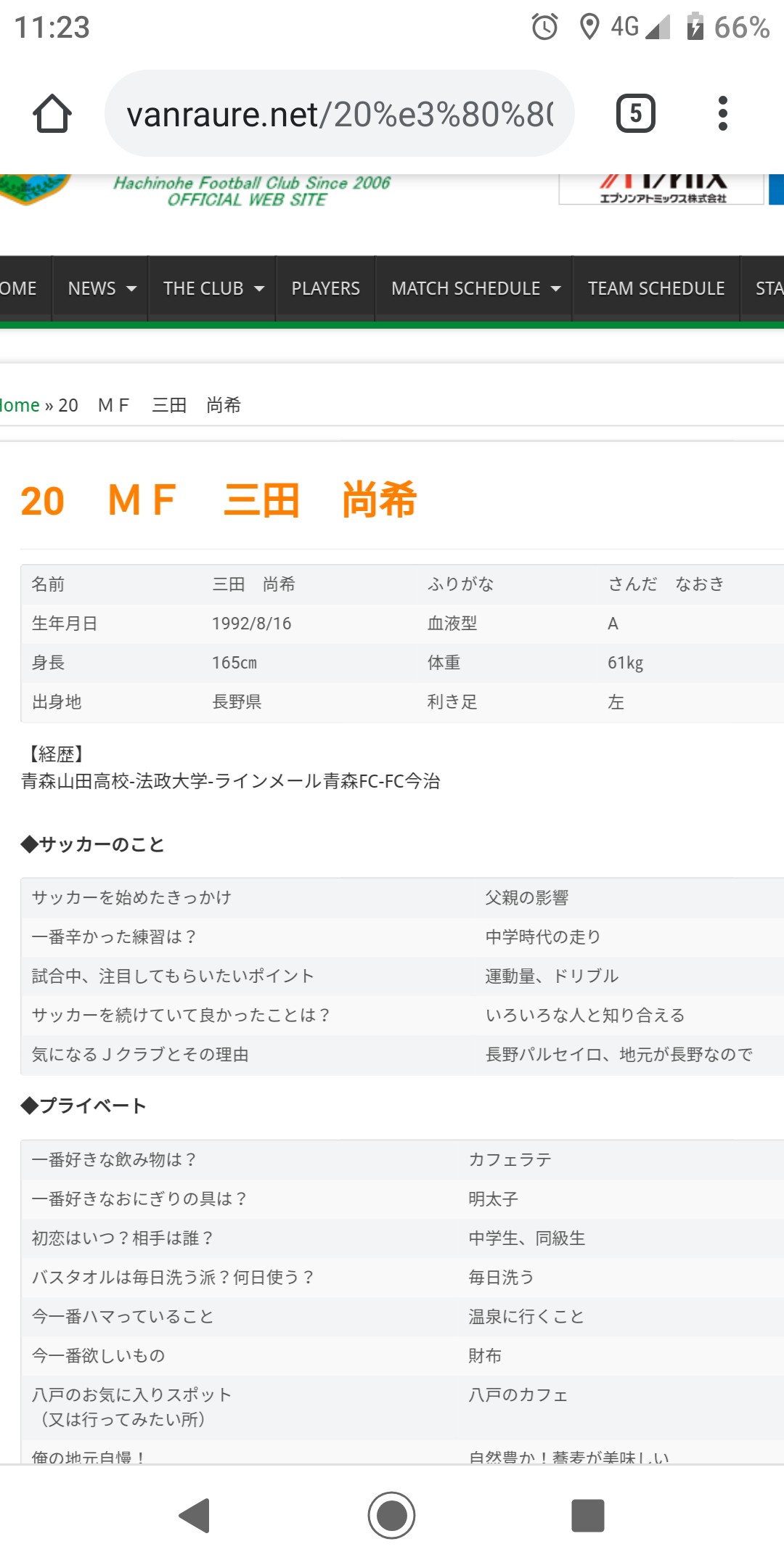Tap the browser home icon

click(52, 113)
